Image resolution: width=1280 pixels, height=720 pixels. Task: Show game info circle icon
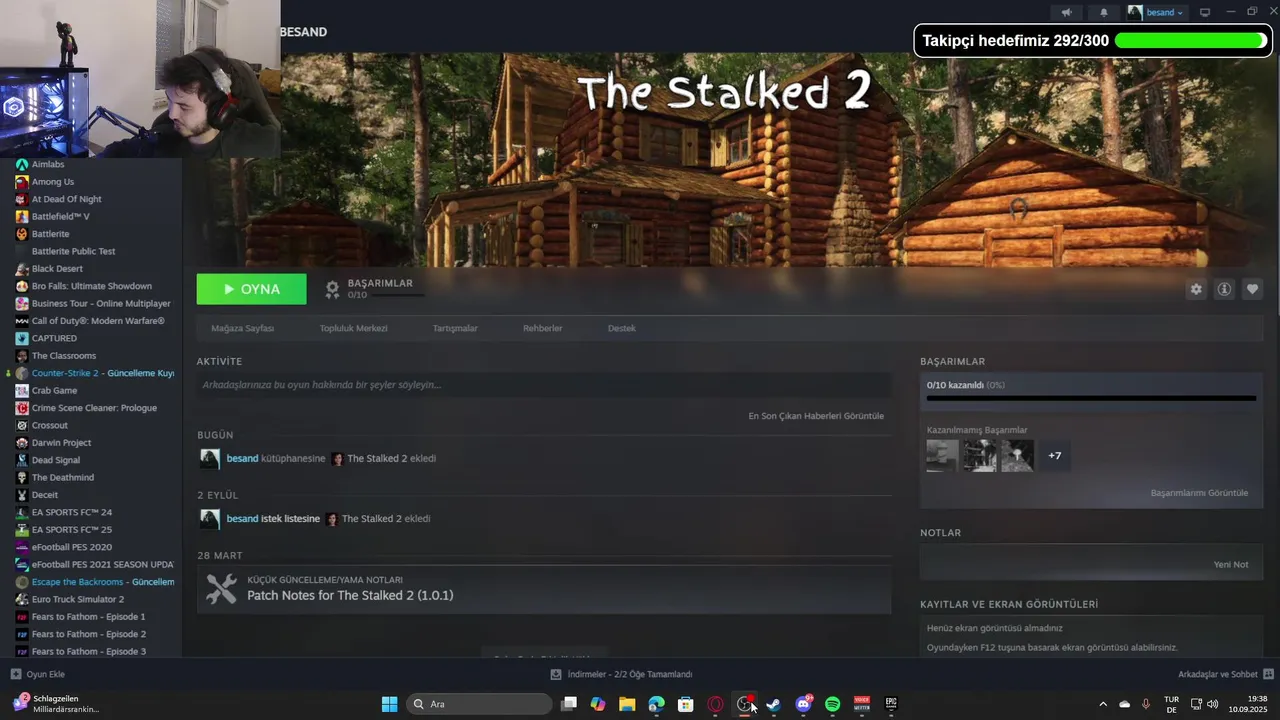click(x=1224, y=289)
